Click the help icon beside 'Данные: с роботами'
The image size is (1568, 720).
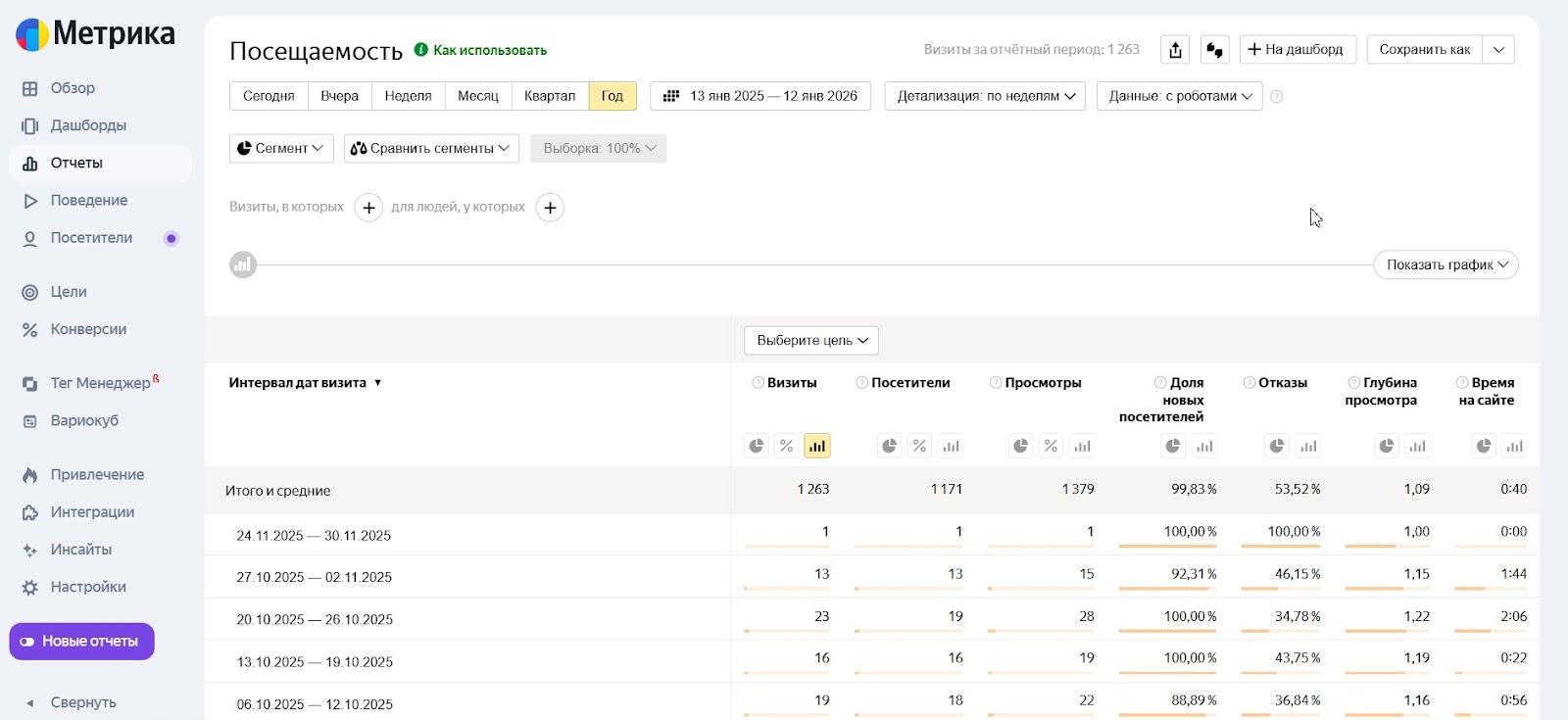pos(1276,96)
